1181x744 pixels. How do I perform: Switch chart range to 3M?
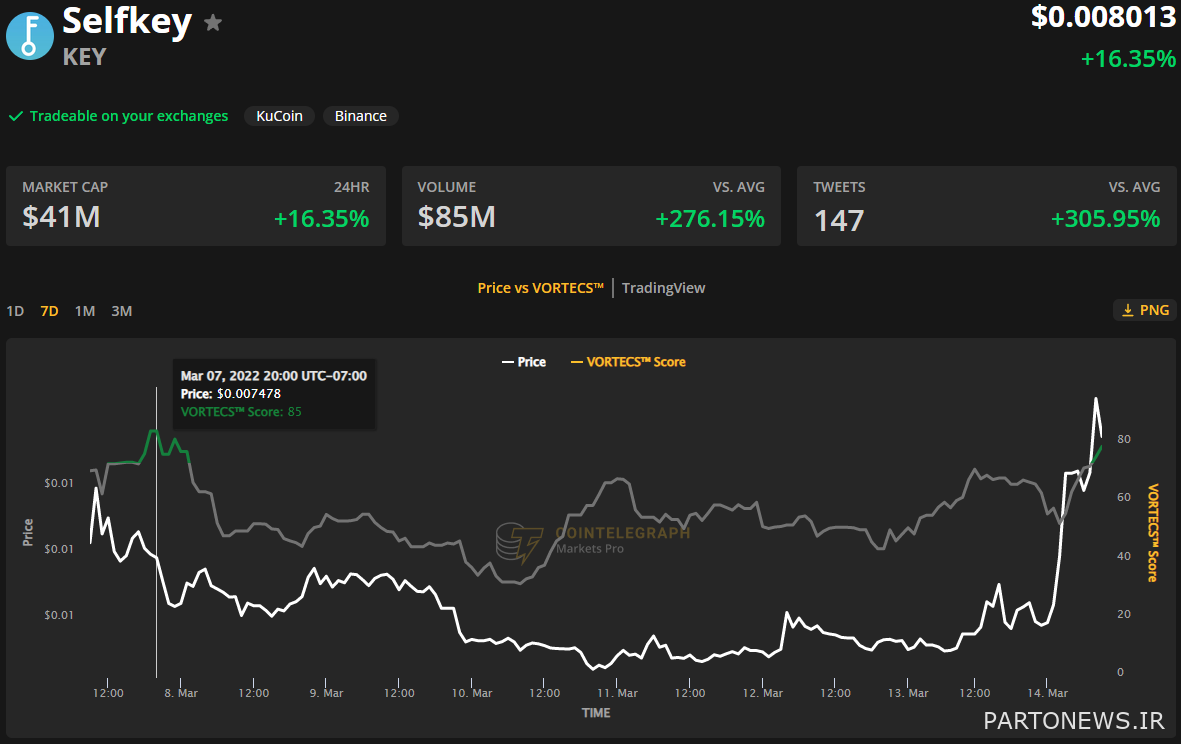click(121, 311)
